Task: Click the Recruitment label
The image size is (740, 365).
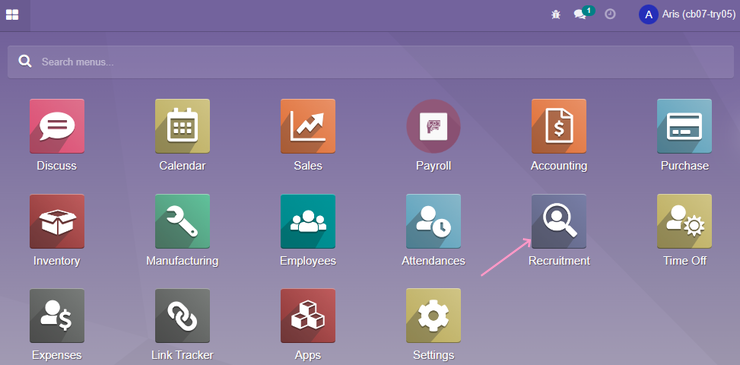Action: 559,261
